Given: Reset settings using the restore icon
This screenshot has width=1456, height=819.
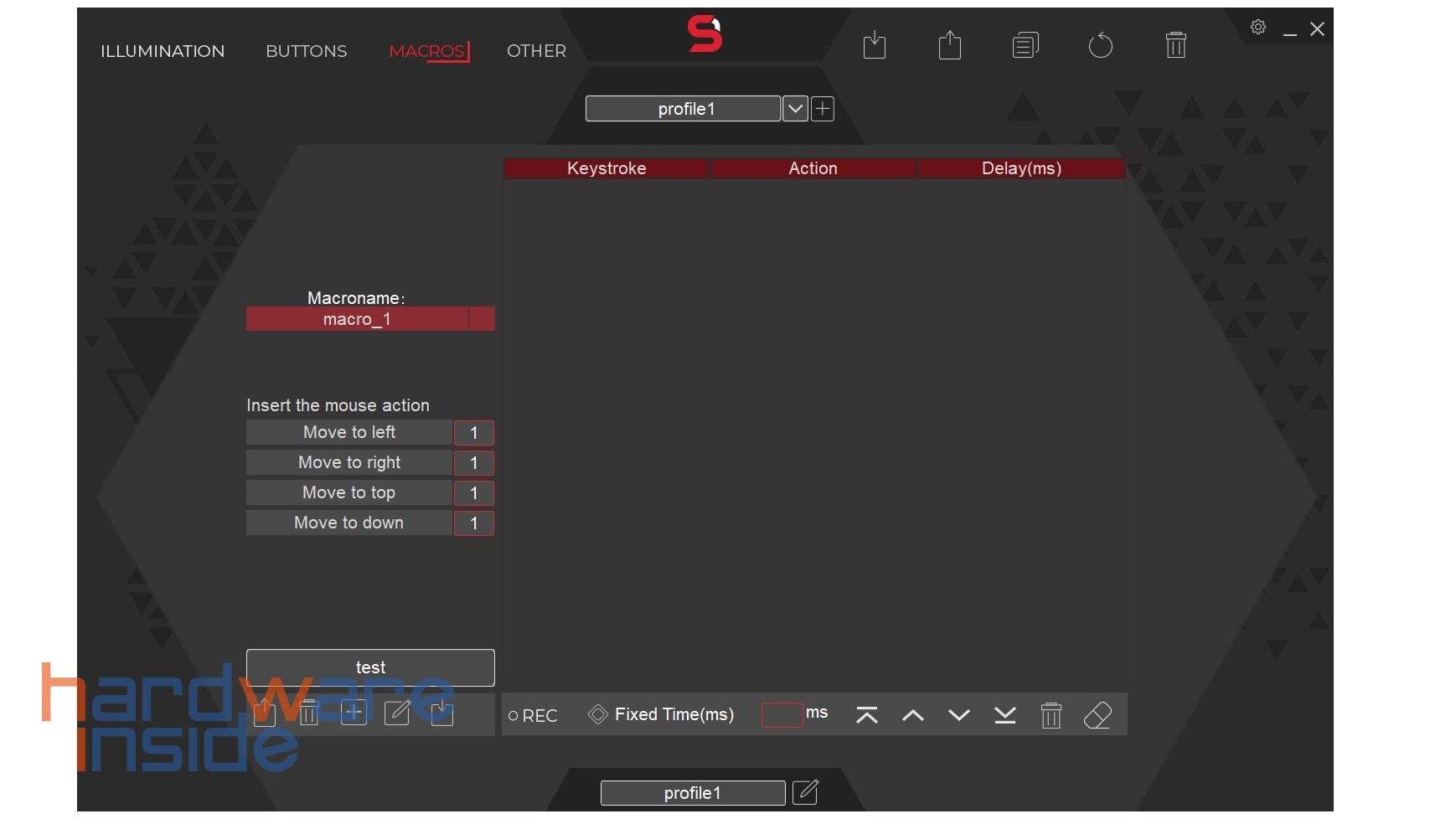Looking at the screenshot, I should (1100, 45).
